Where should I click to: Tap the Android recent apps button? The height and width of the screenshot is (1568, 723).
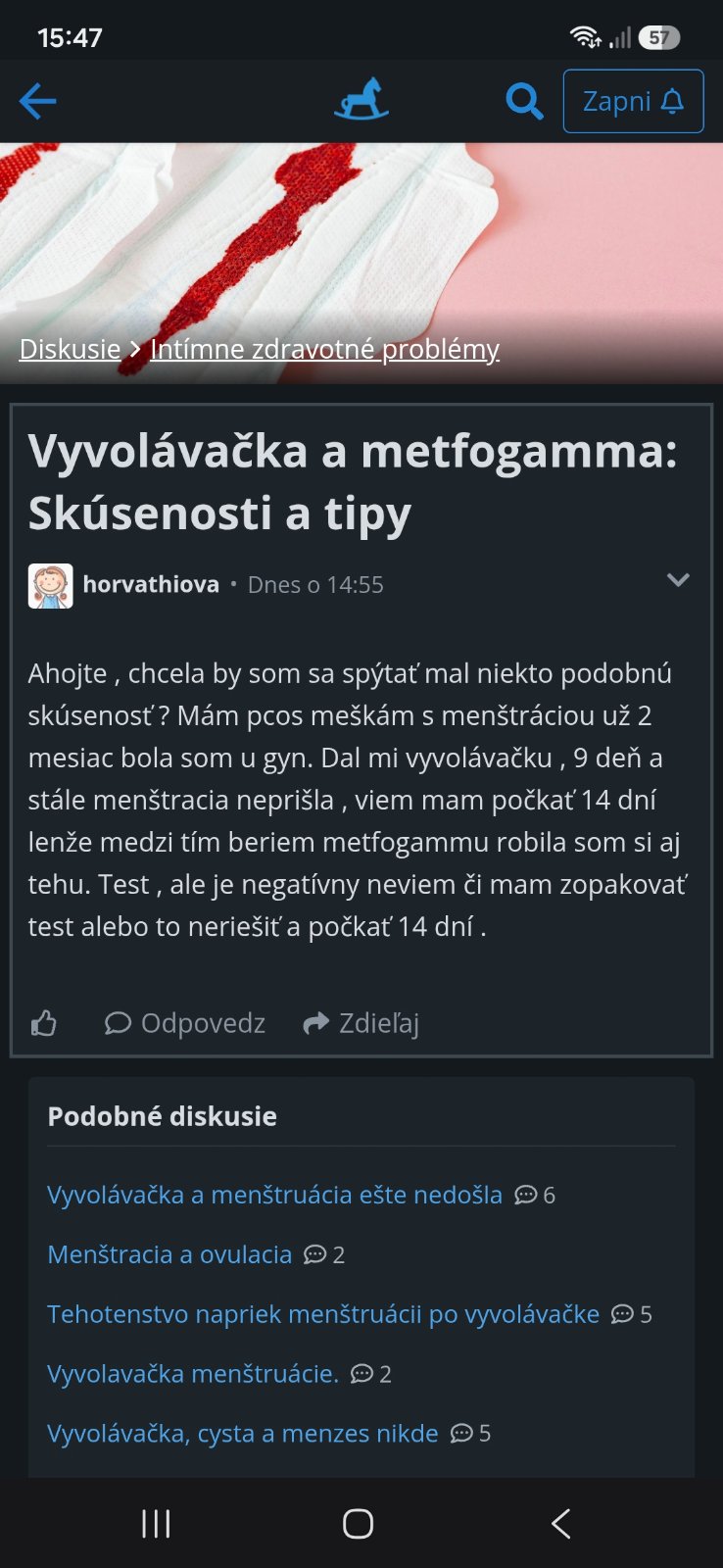[157, 1524]
